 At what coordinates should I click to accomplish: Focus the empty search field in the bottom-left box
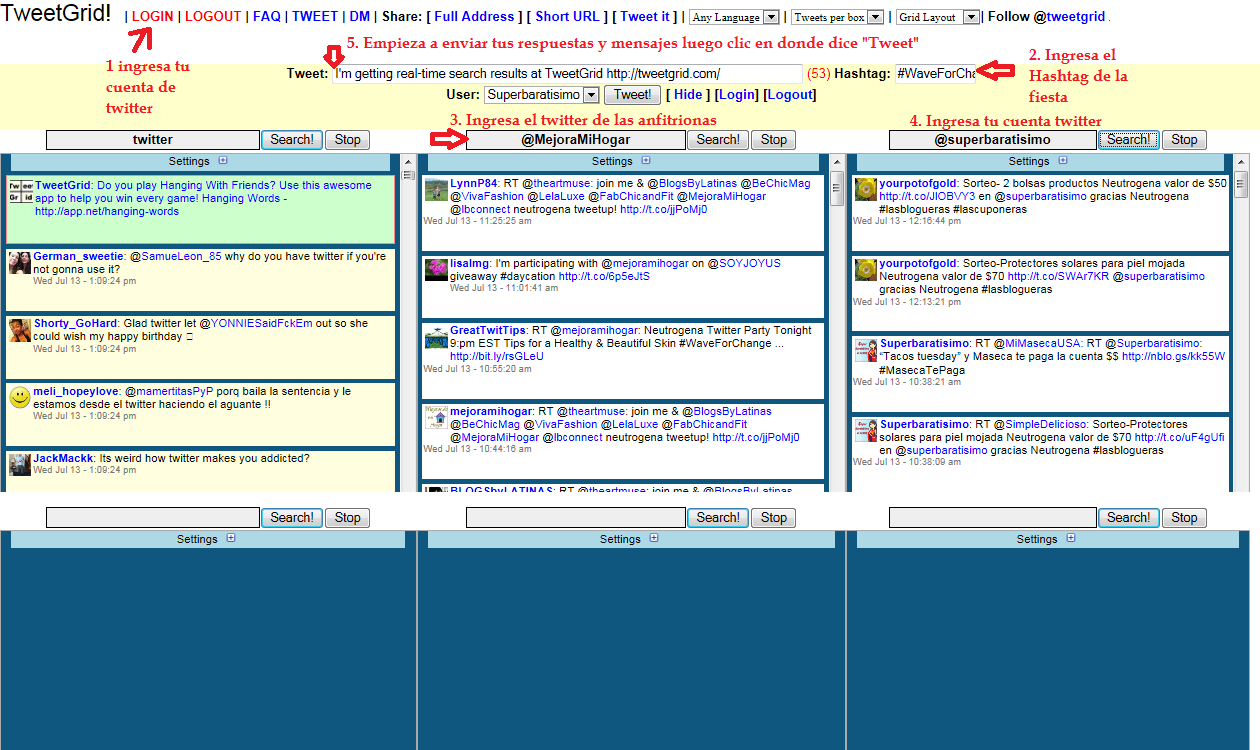(x=153, y=518)
